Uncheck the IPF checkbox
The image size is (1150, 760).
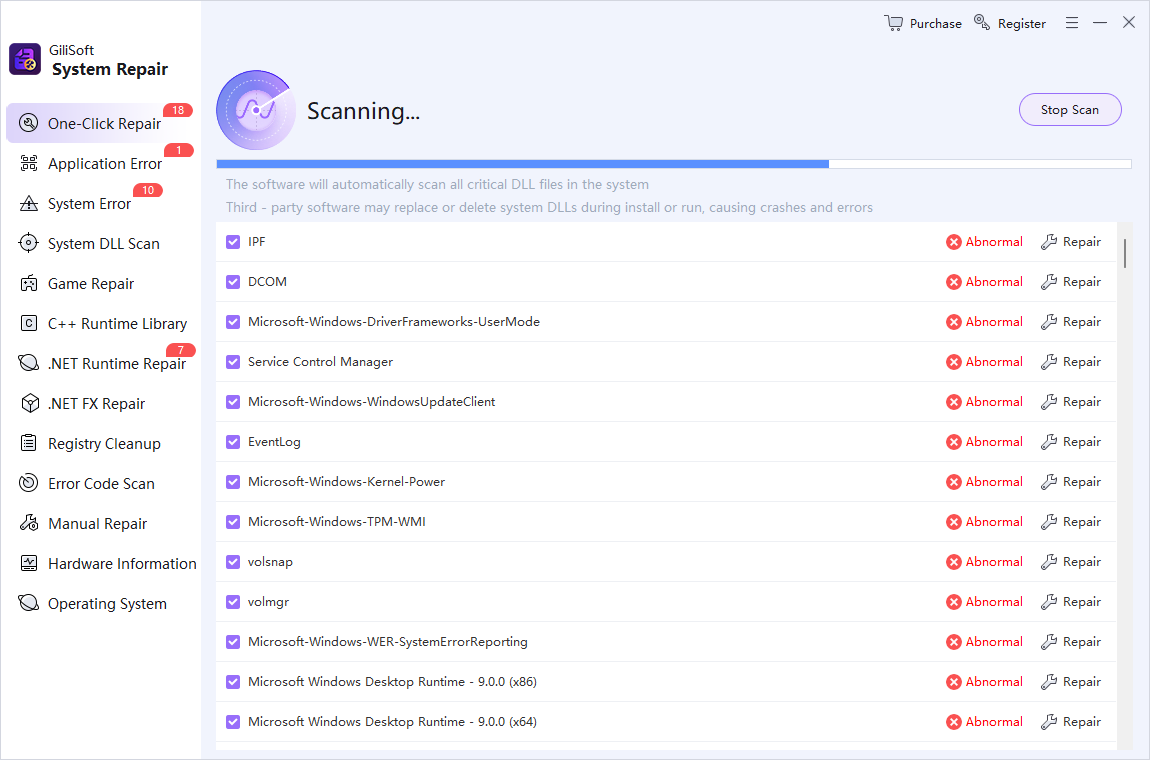[233, 242]
